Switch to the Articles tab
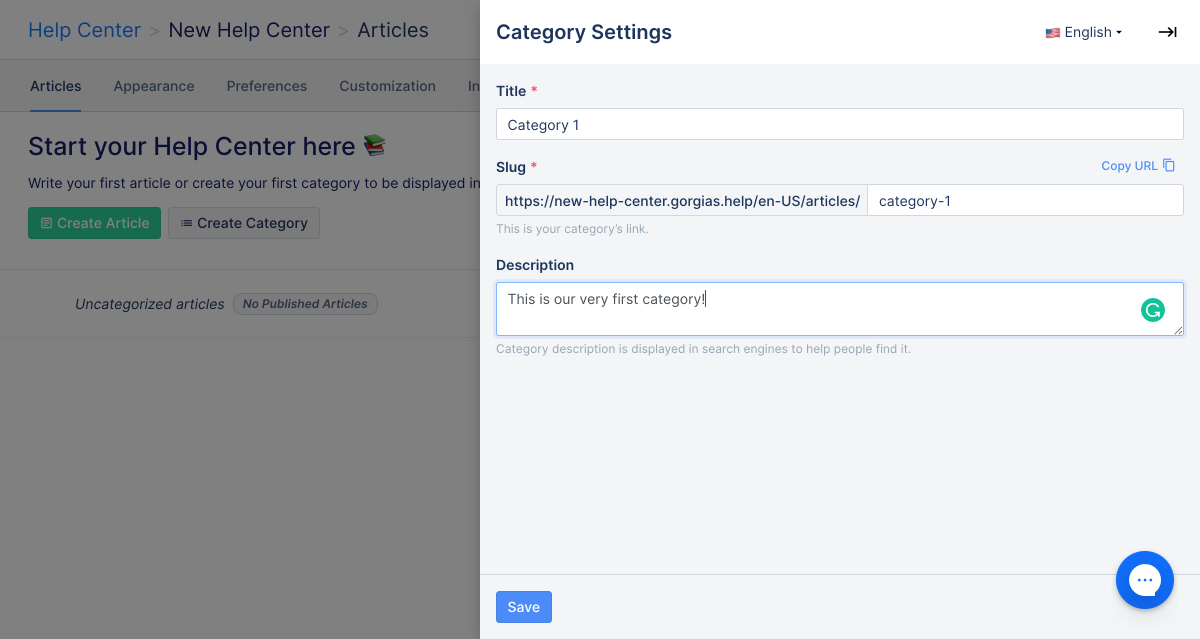 coord(56,86)
